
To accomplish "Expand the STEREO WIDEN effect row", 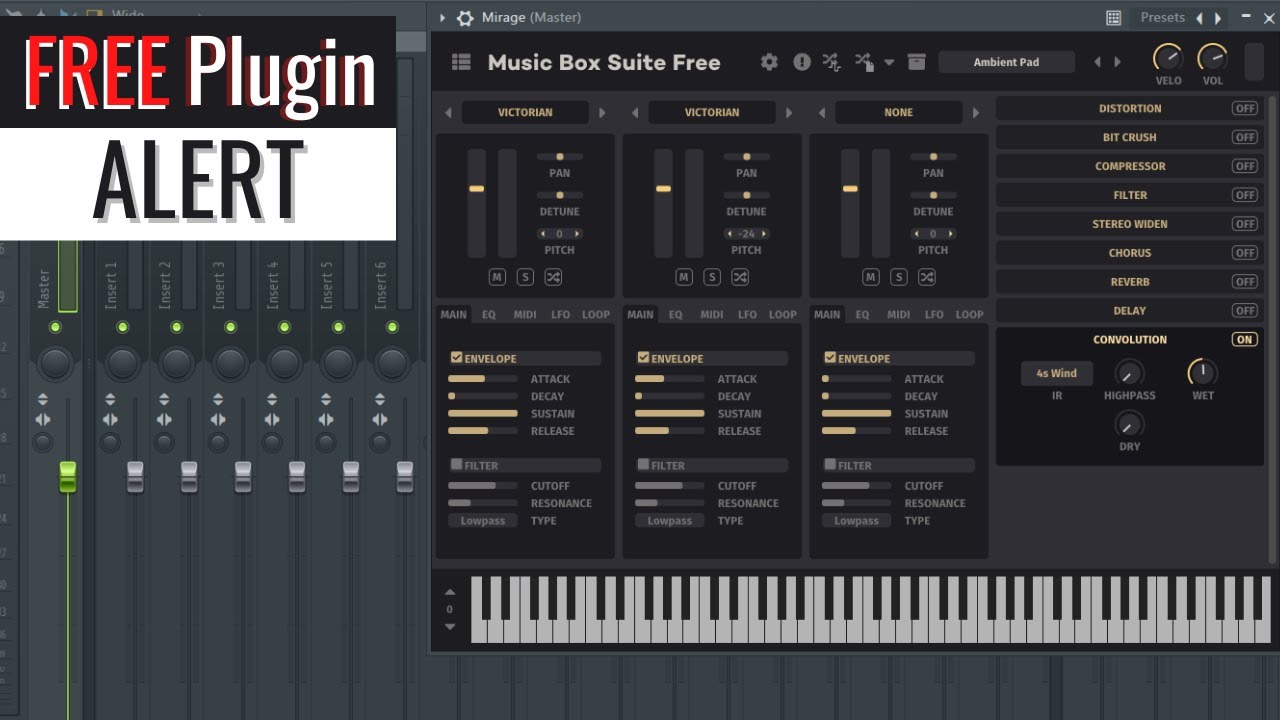I will tap(1129, 224).
